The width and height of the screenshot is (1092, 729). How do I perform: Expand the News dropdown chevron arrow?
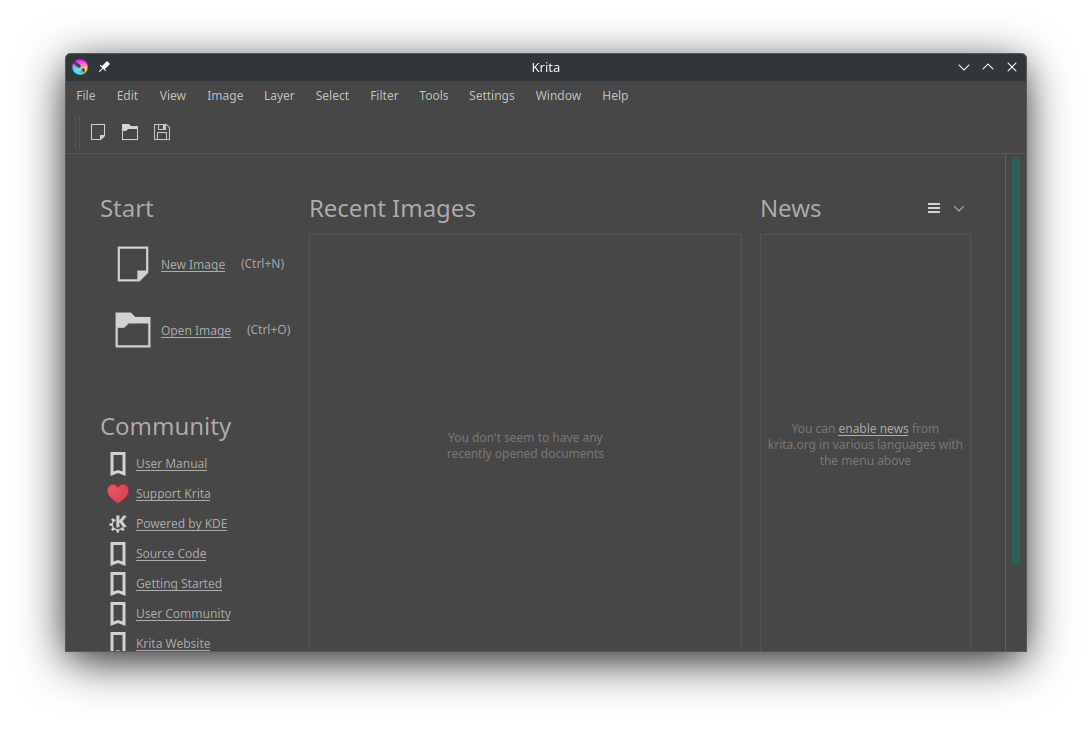[959, 208]
